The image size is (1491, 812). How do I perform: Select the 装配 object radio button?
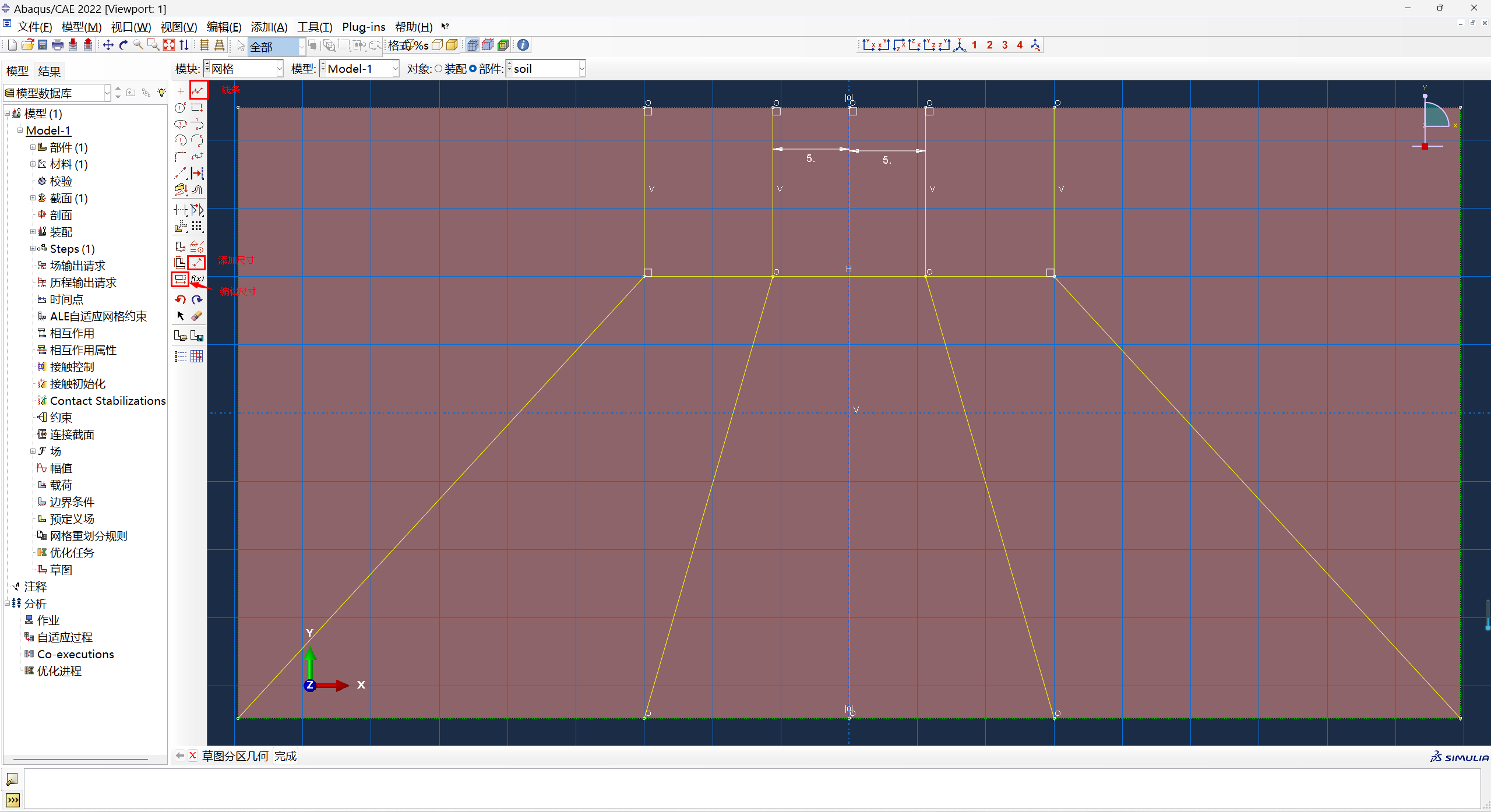[438, 69]
